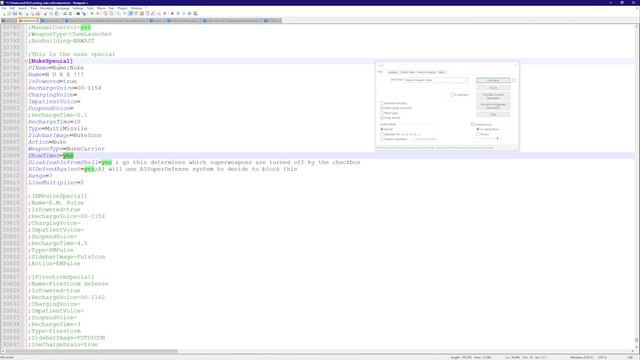The height and width of the screenshot is (360, 640).
Task: Click Windows (CR LF) in status bar
Action: point(582,357)
